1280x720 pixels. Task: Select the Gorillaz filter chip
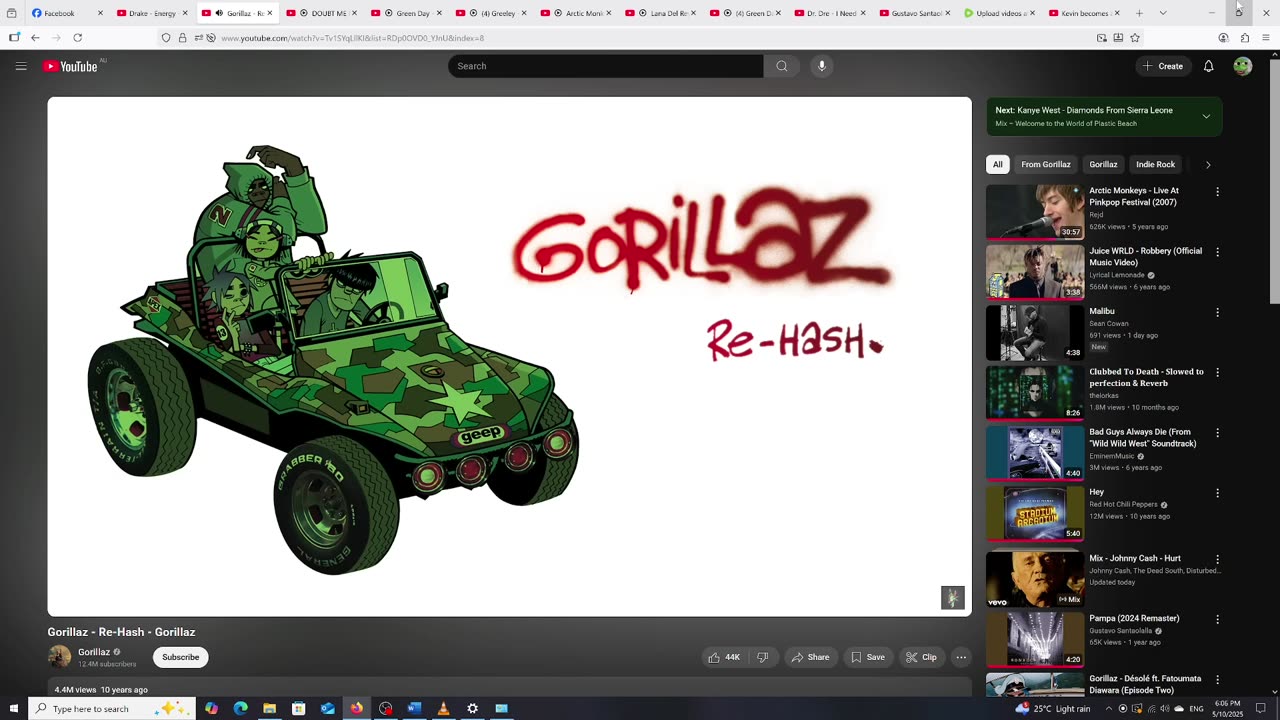point(1103,165)
